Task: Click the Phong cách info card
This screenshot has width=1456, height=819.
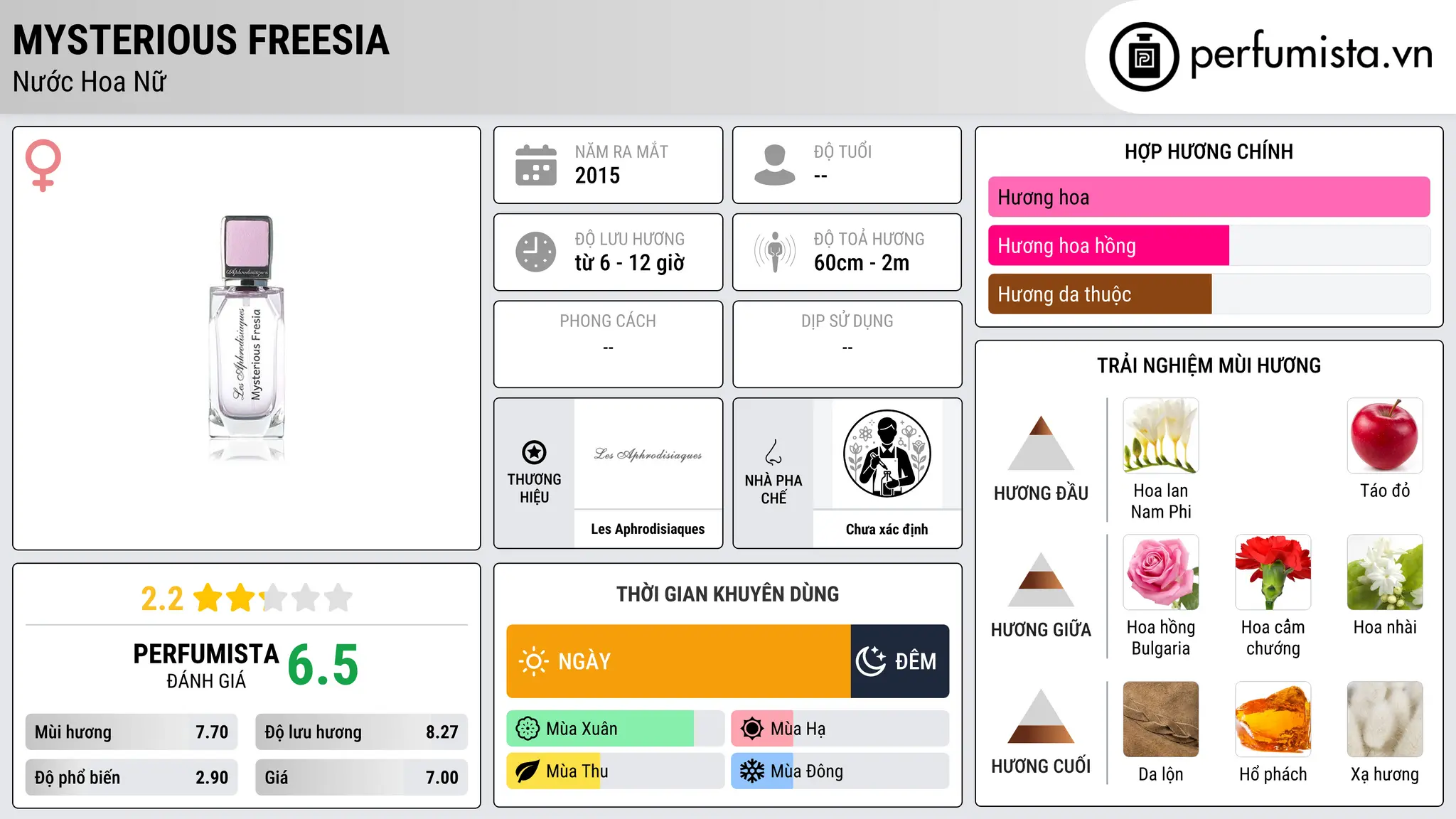Action: [x=609, y=344]
